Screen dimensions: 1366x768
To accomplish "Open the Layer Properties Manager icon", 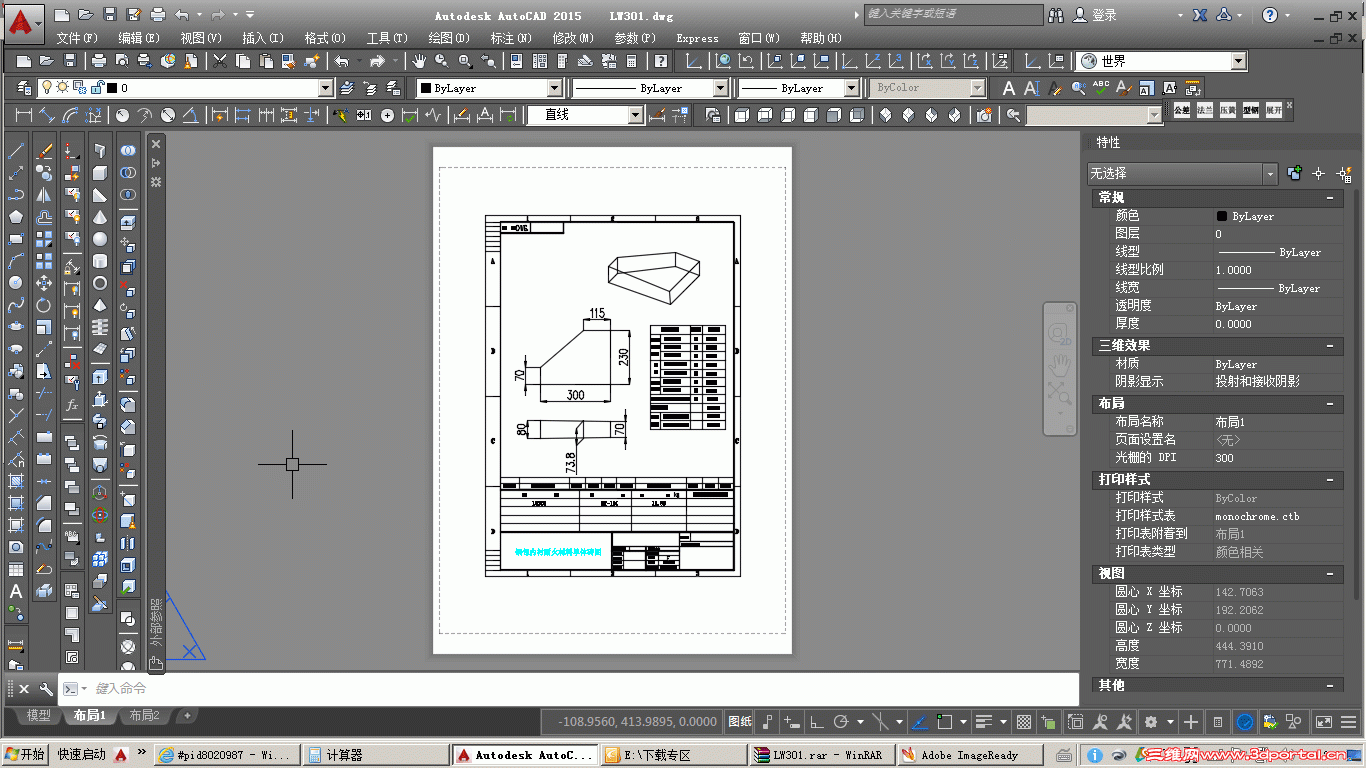I will 26,88.
